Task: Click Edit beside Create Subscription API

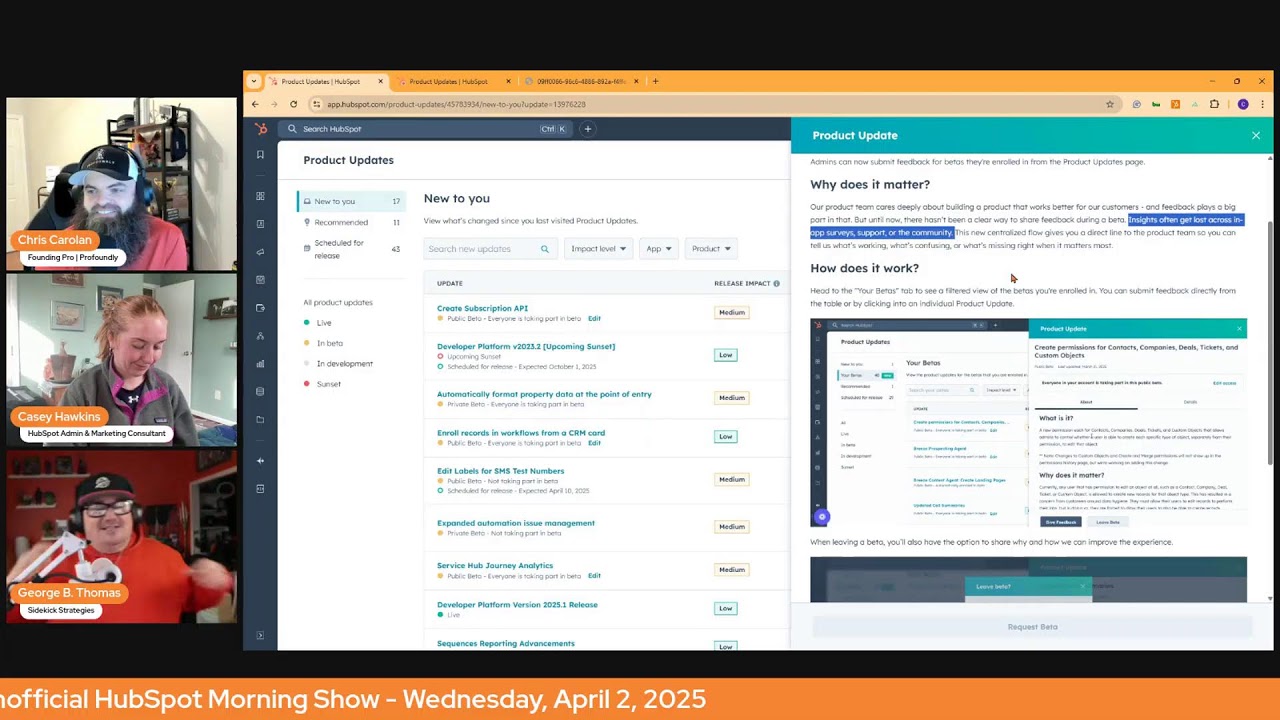Action: pos(594,319)
